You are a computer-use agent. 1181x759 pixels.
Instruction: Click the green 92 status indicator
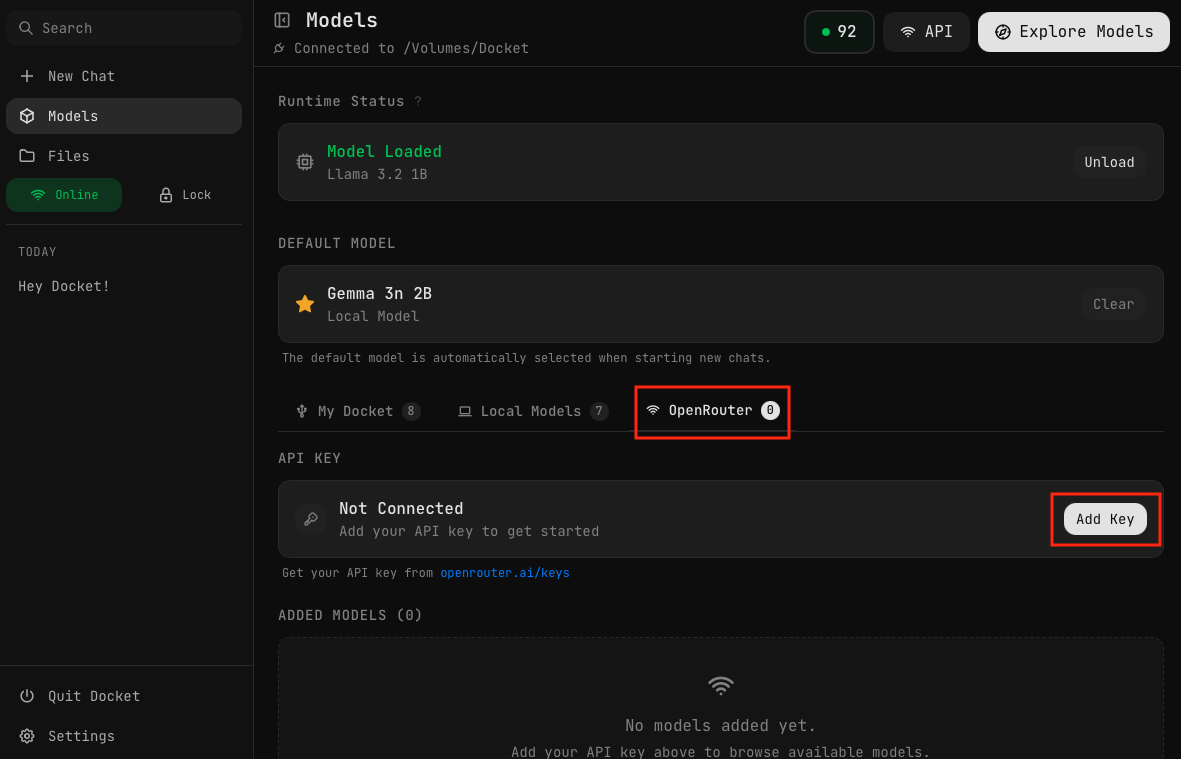(839, 32)
